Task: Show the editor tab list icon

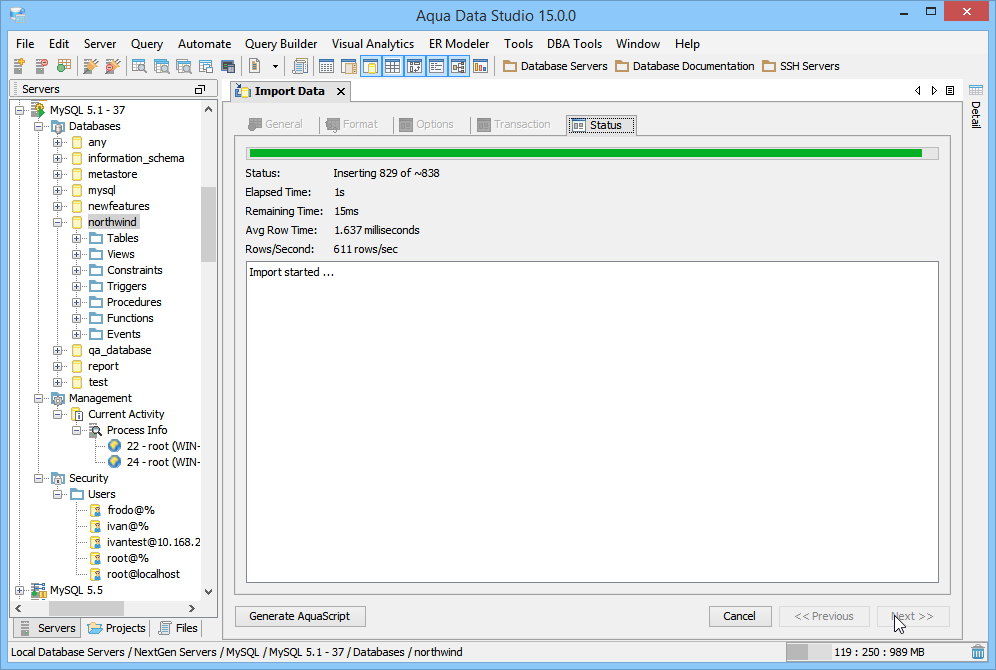Action: pyautogui.click(x=950, y=91)
